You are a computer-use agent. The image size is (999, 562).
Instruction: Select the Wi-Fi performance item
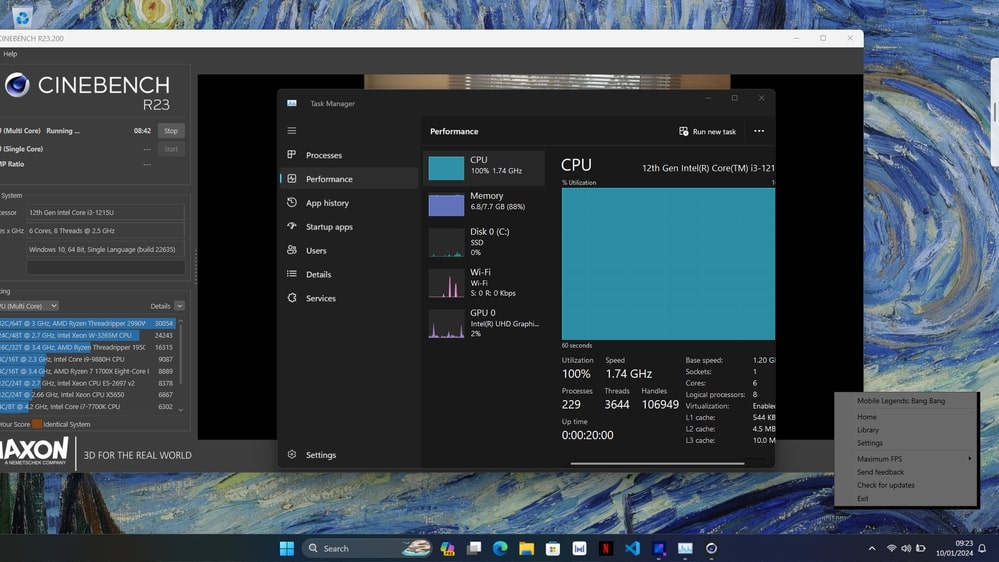(484, 282)
